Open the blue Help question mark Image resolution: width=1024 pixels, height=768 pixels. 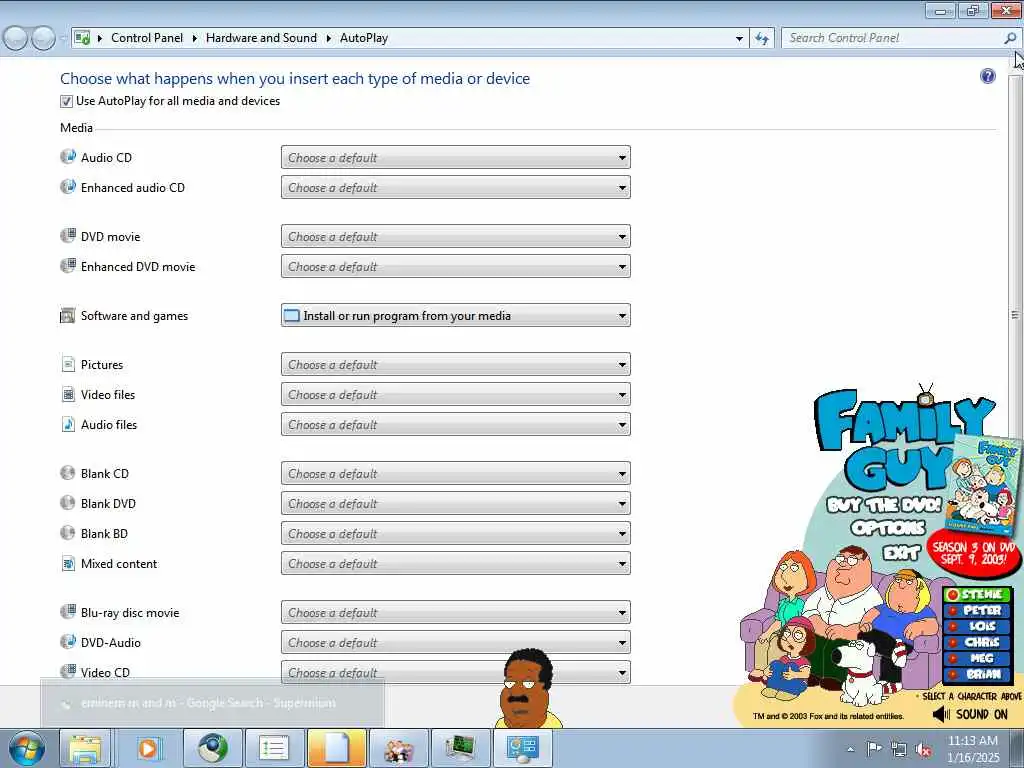tap(987, 76)
